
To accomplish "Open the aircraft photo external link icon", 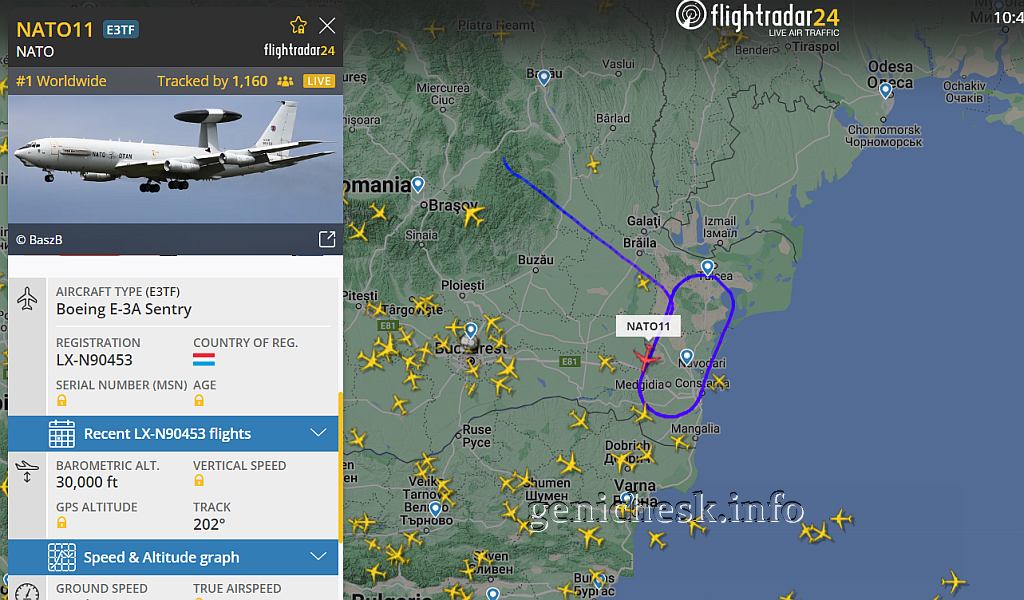I will 327,239.
